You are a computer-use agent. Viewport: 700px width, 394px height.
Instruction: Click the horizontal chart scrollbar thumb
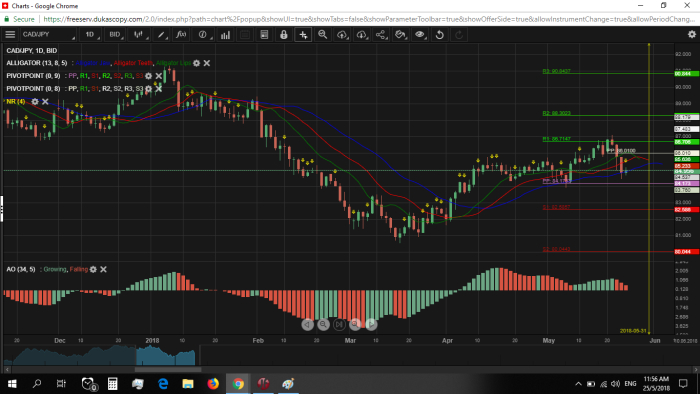[x=168, y=369]
